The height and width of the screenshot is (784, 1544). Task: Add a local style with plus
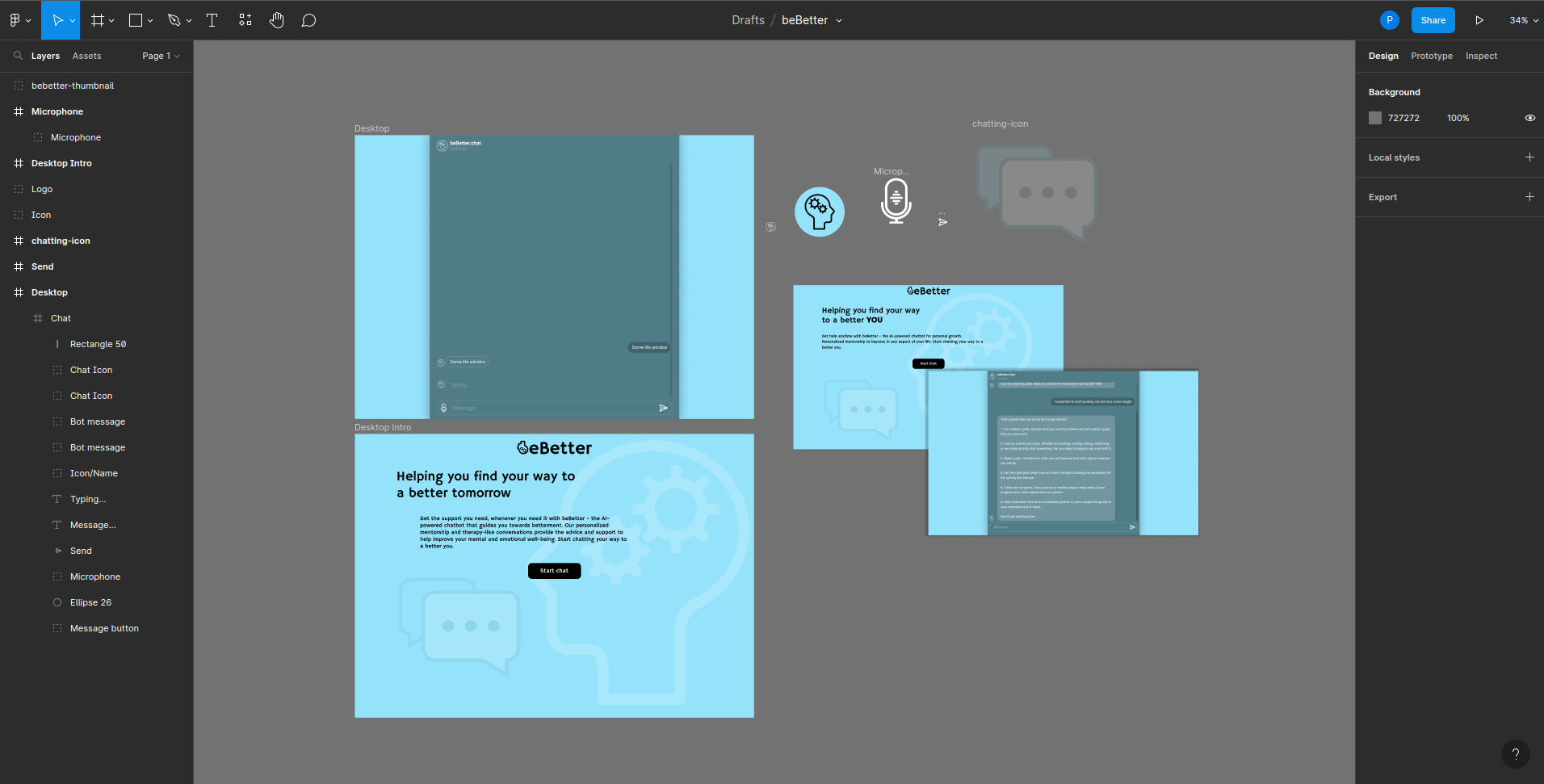coord(1529,157)
